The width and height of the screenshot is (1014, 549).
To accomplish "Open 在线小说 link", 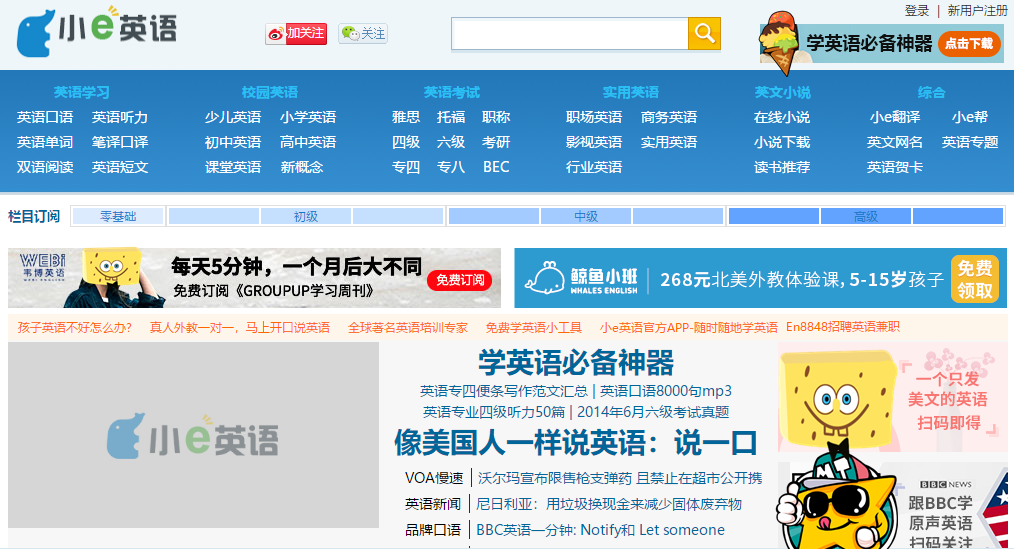I will (x=782, y=117).
